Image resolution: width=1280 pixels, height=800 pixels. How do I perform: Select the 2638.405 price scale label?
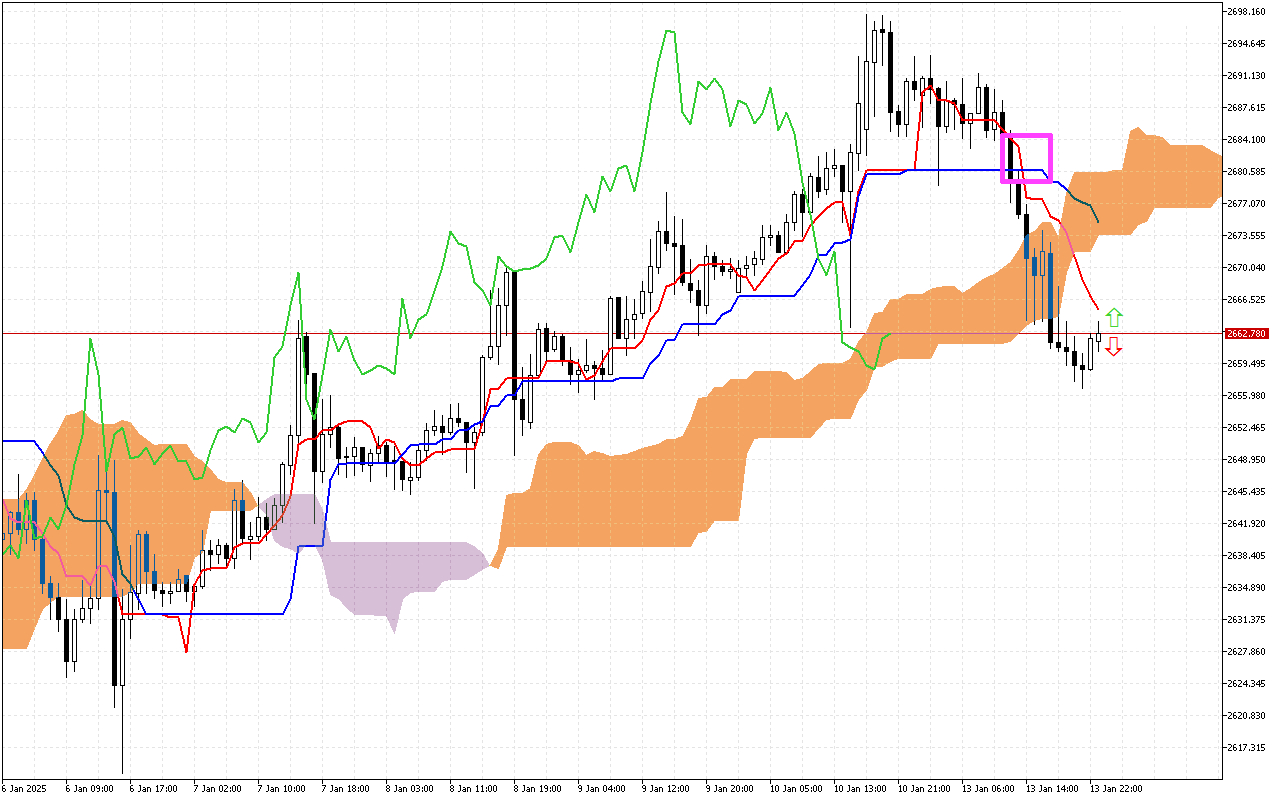(1247, 556)
